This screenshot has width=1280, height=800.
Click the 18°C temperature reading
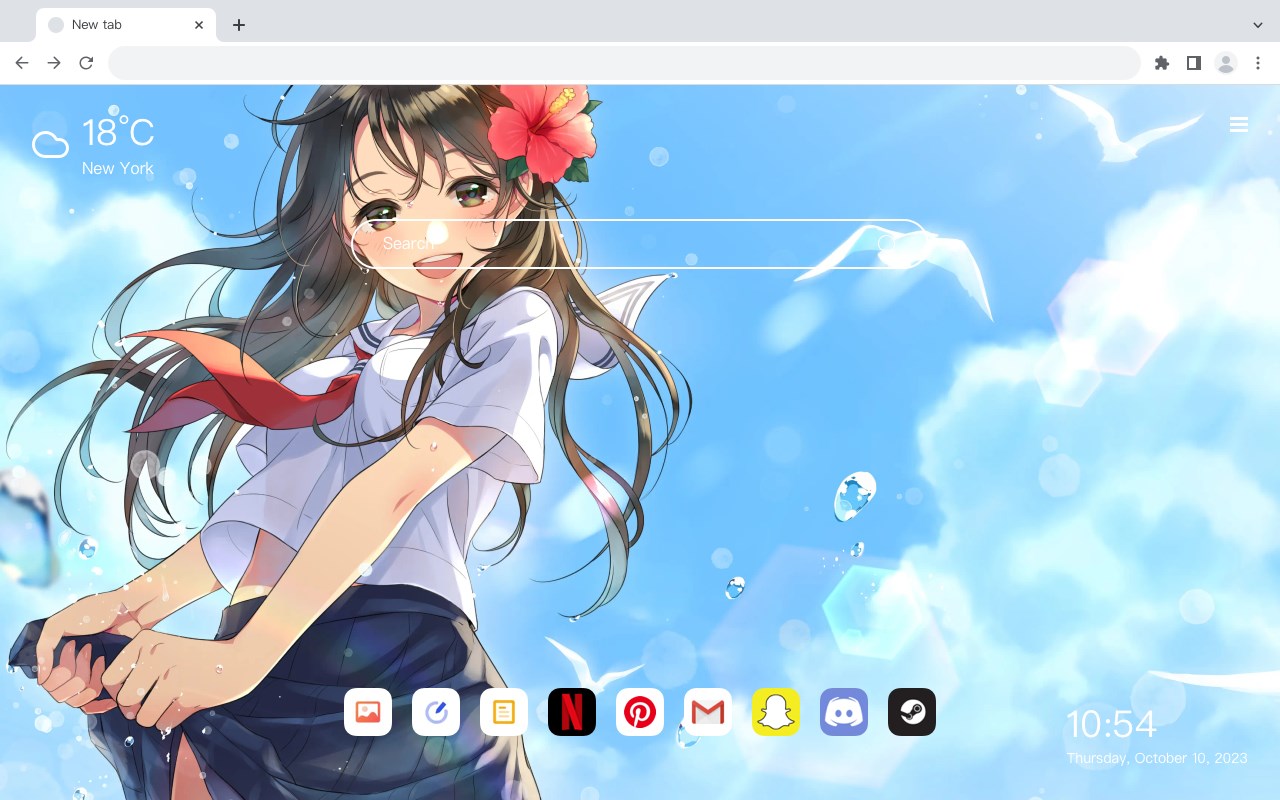118,133
